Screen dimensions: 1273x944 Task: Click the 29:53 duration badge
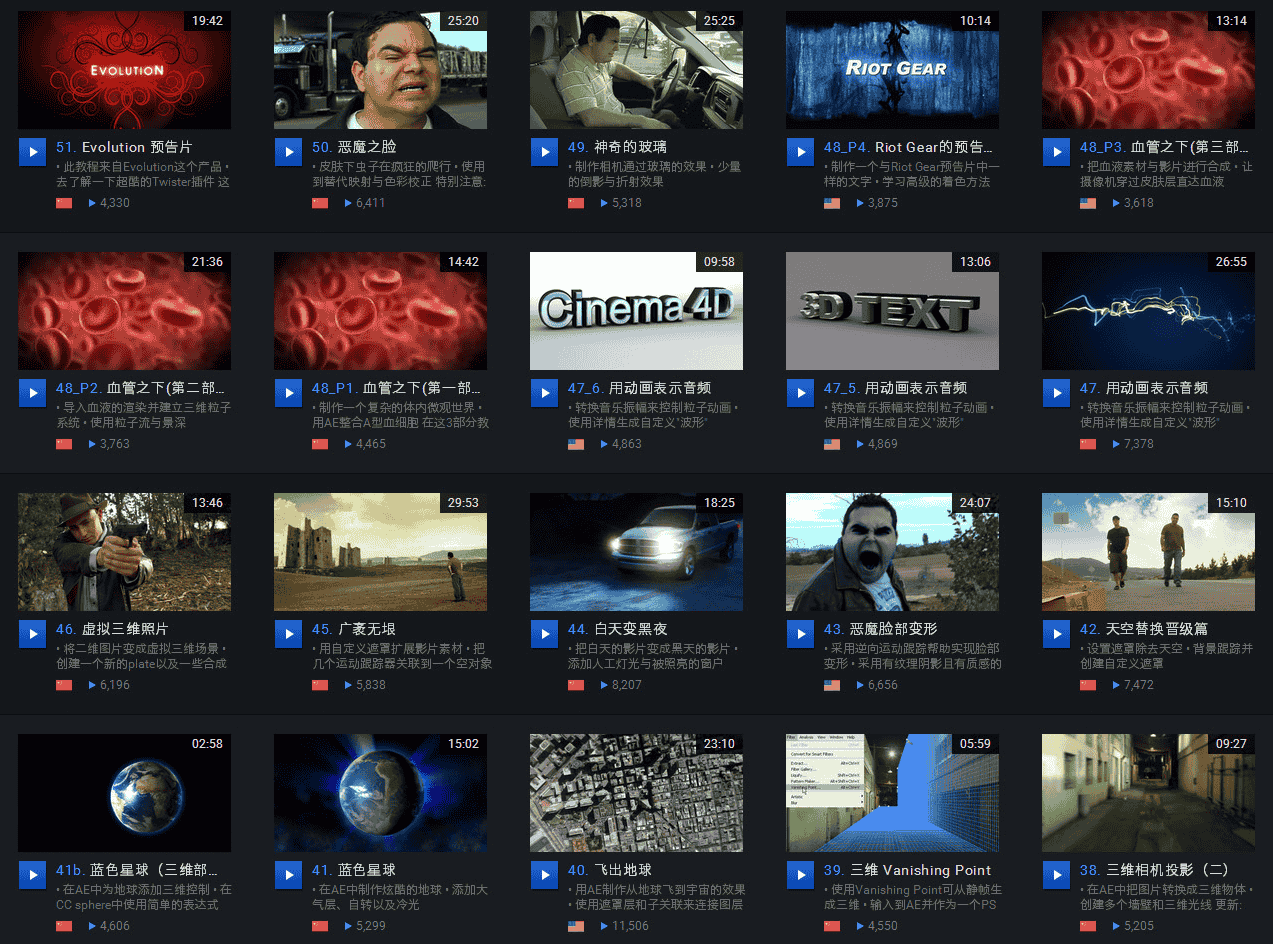pos(462,503)
